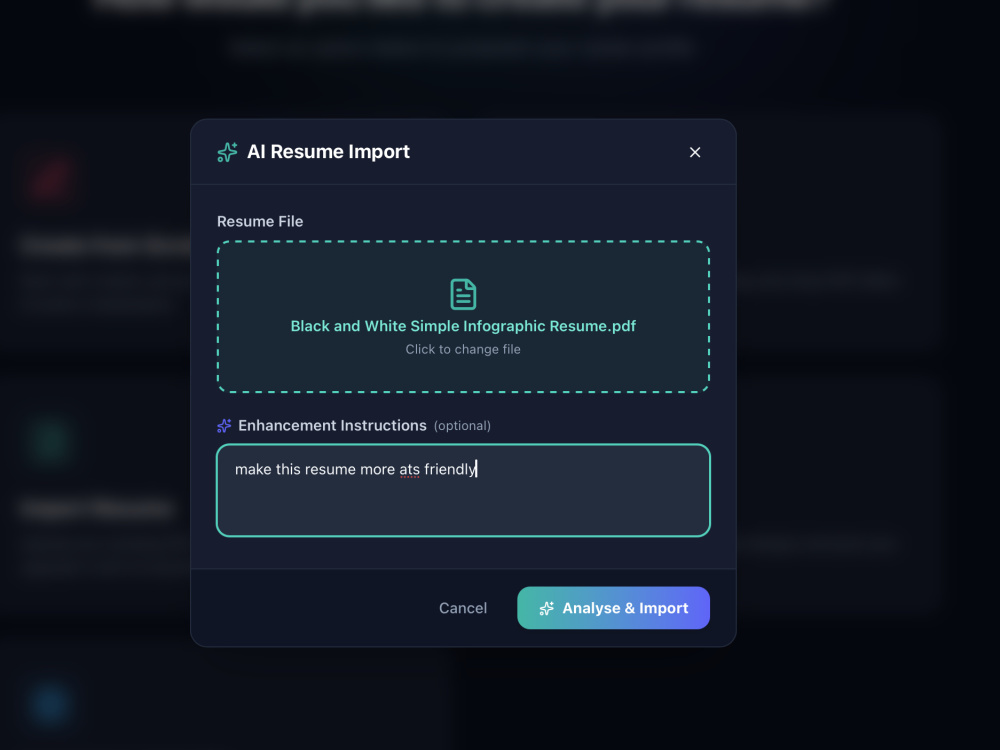Click the sparkle icon beside AI Resume Import

227,152
